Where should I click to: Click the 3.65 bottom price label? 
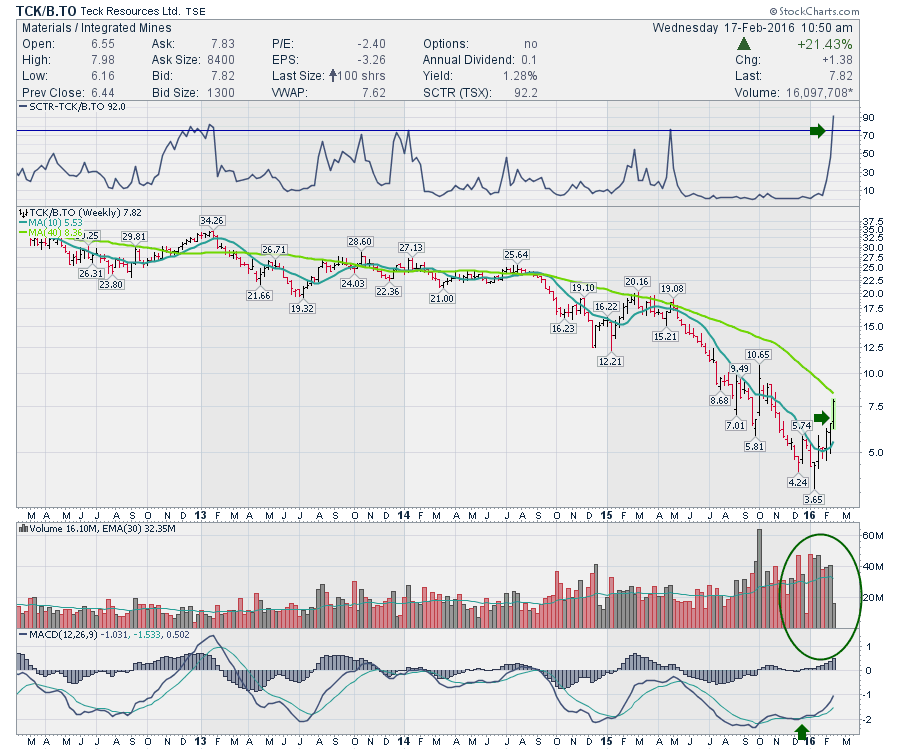click(x=814, y=500)
